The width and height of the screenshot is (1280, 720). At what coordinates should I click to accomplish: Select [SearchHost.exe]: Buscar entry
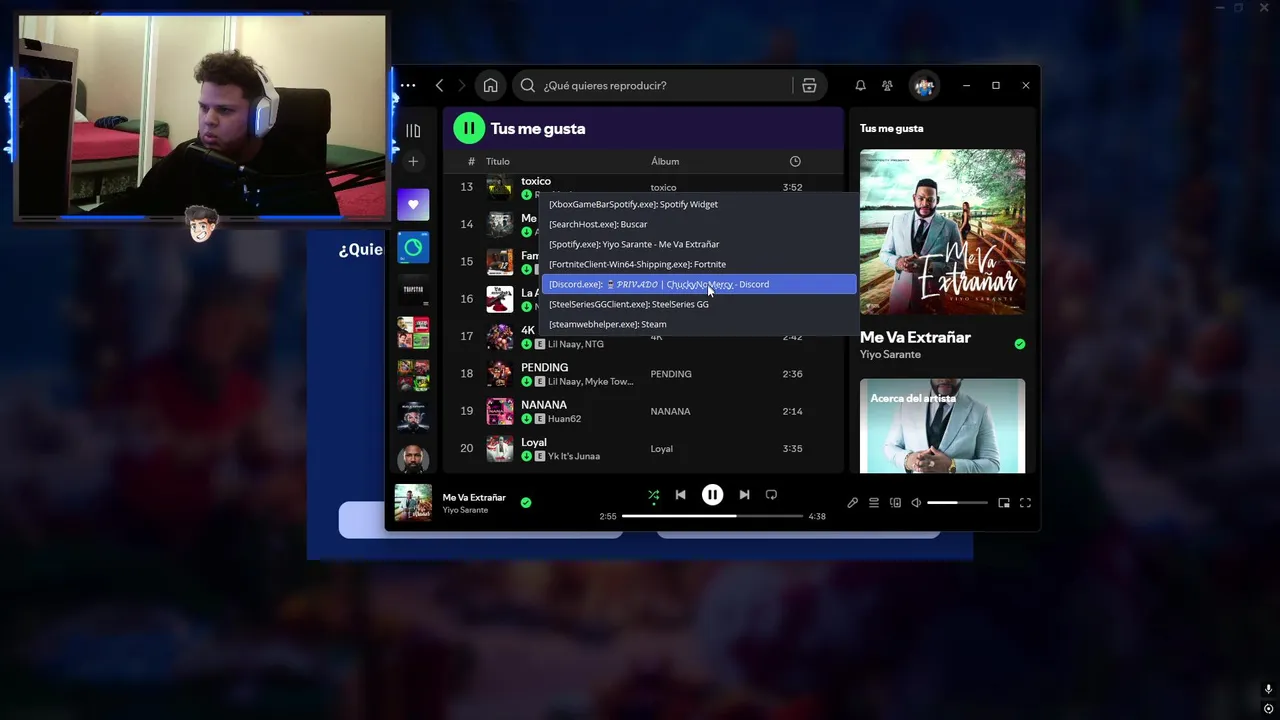[699, 224]
